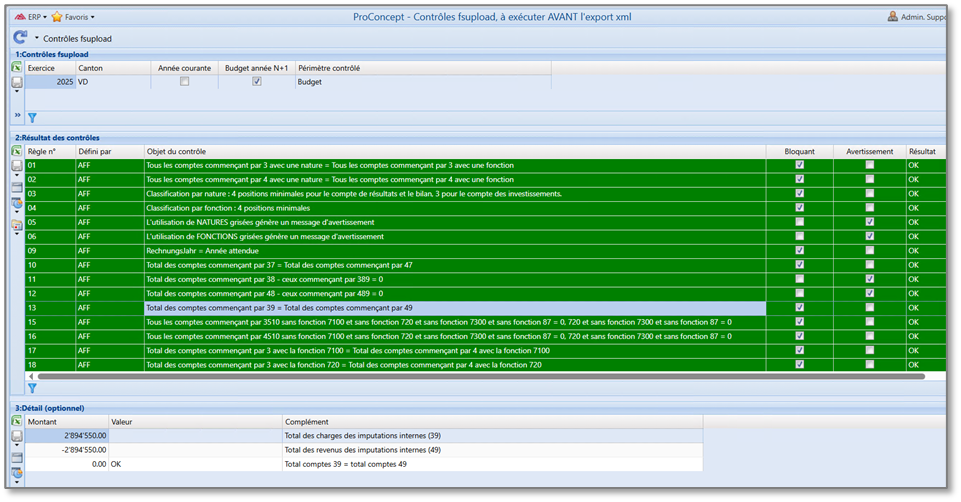Expand the double-chevron in Contrôles fsupload panel

pyautogui.click(x=17, y=115)
